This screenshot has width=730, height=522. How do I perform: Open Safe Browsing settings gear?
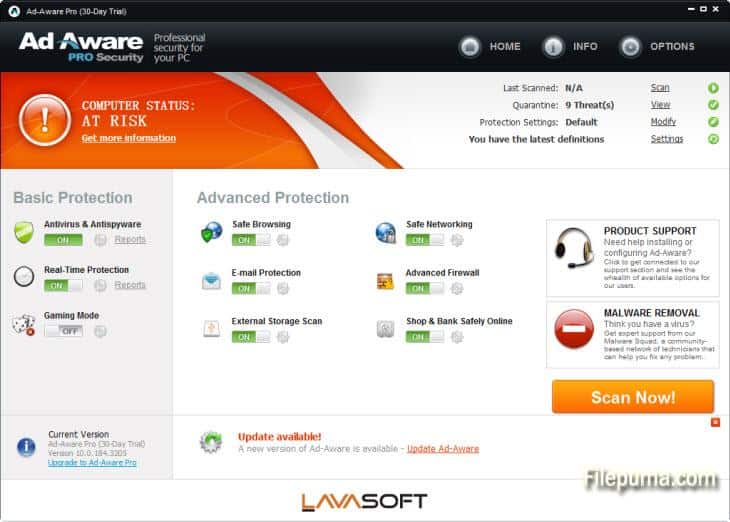pyautogui.click(x=283, y=240)
